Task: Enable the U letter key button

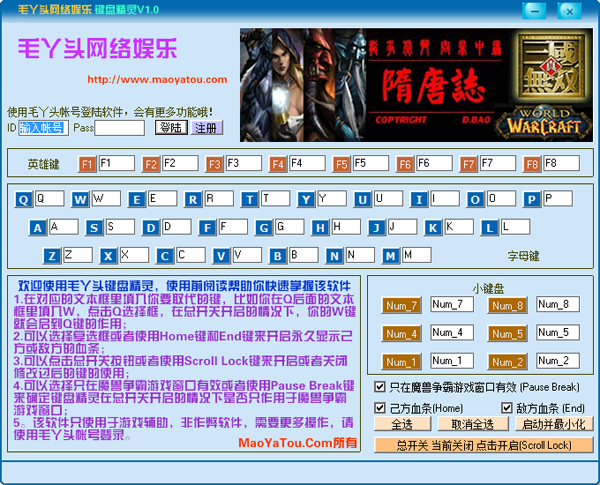Action: [362, 199]
